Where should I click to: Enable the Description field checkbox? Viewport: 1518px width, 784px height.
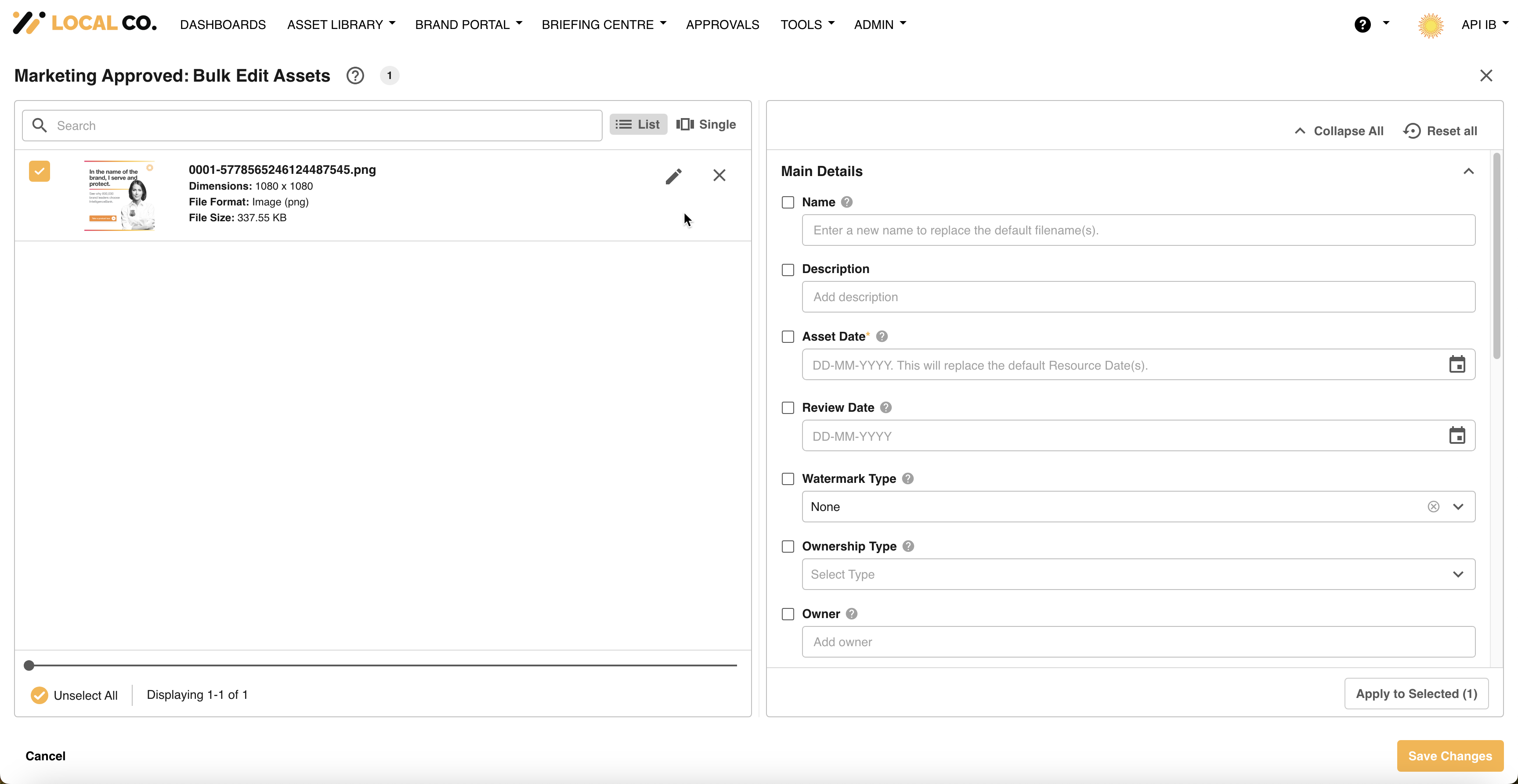[x=788, y=270]
